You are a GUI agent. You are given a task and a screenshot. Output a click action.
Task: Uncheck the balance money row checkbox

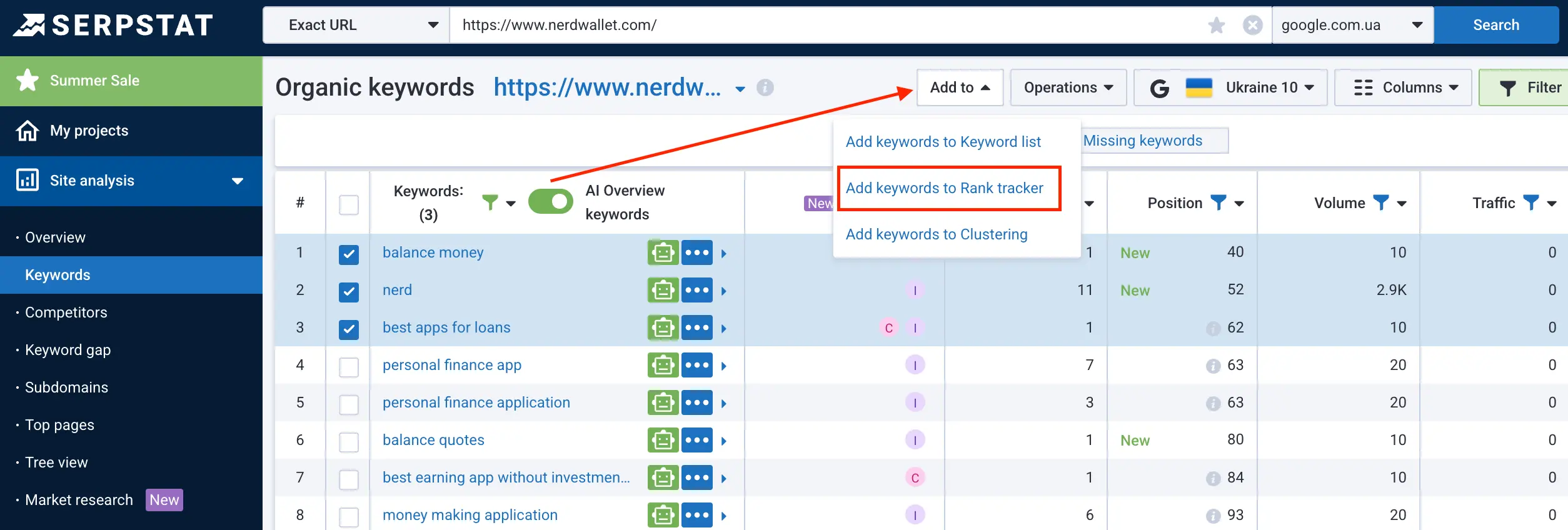click(349, 254)
